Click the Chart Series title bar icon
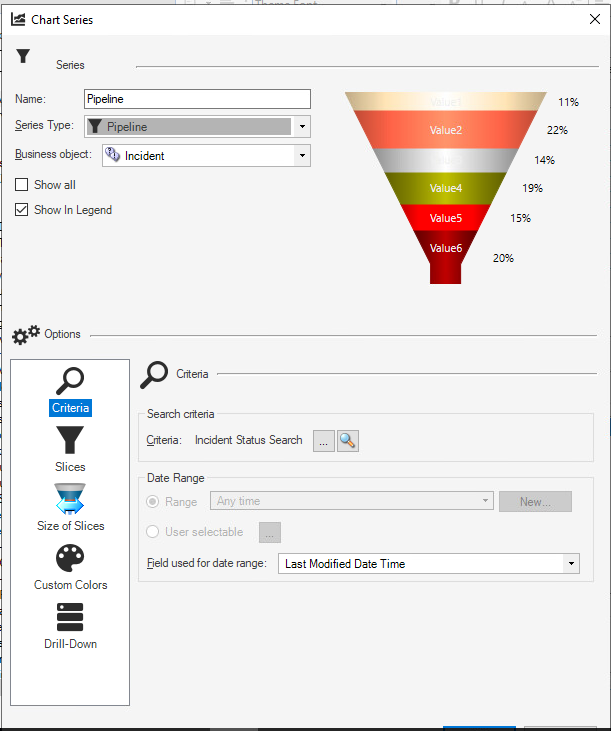The image size is (611, 731). point(18,19)
